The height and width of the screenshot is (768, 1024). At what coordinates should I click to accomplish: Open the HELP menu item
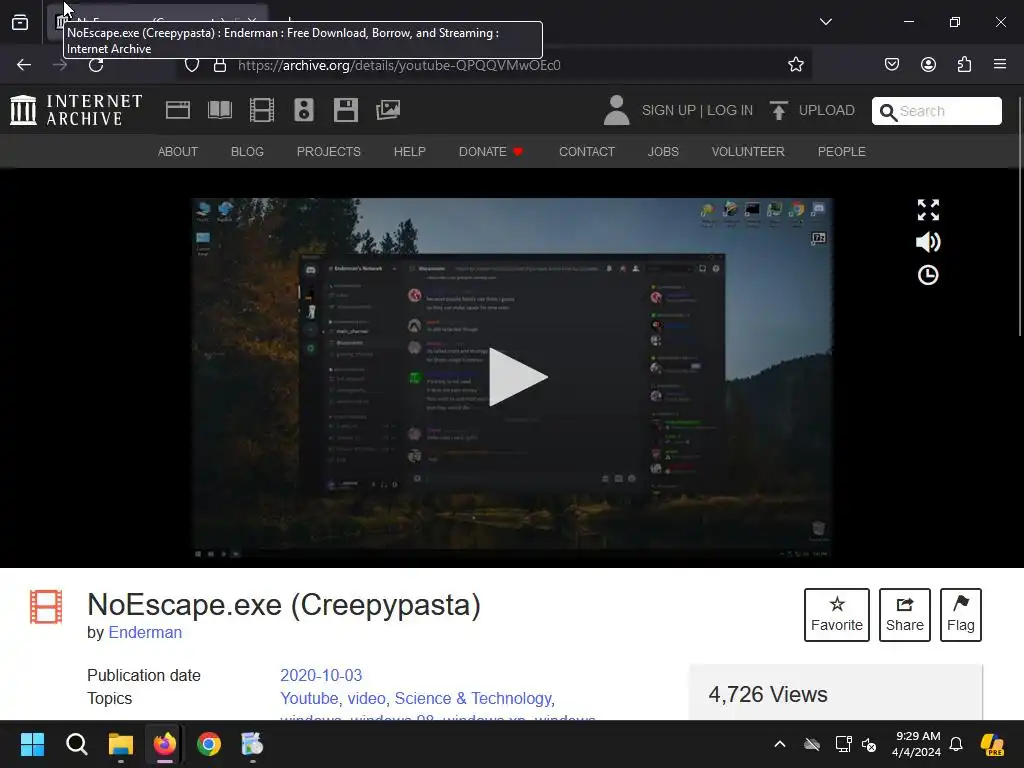(x=409, y=152)
